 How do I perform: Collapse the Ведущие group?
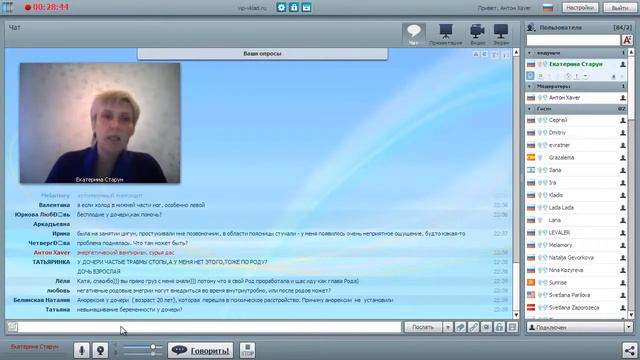click(530, 53)
